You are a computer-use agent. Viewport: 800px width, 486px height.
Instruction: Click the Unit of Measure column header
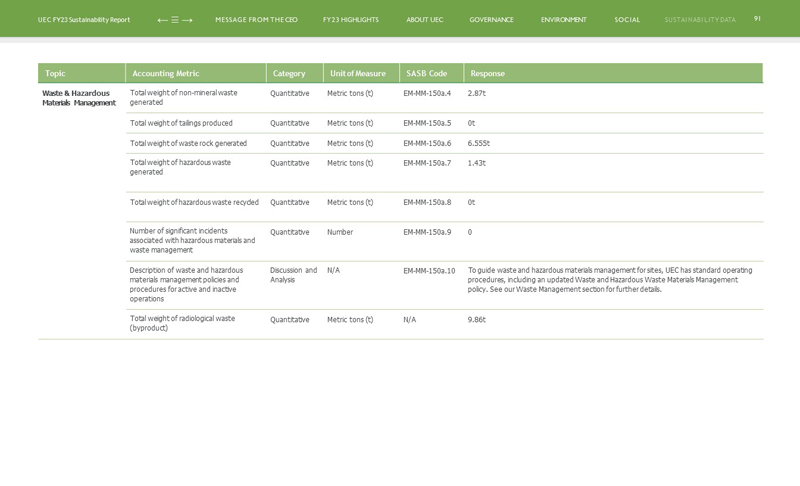(357, 74)
